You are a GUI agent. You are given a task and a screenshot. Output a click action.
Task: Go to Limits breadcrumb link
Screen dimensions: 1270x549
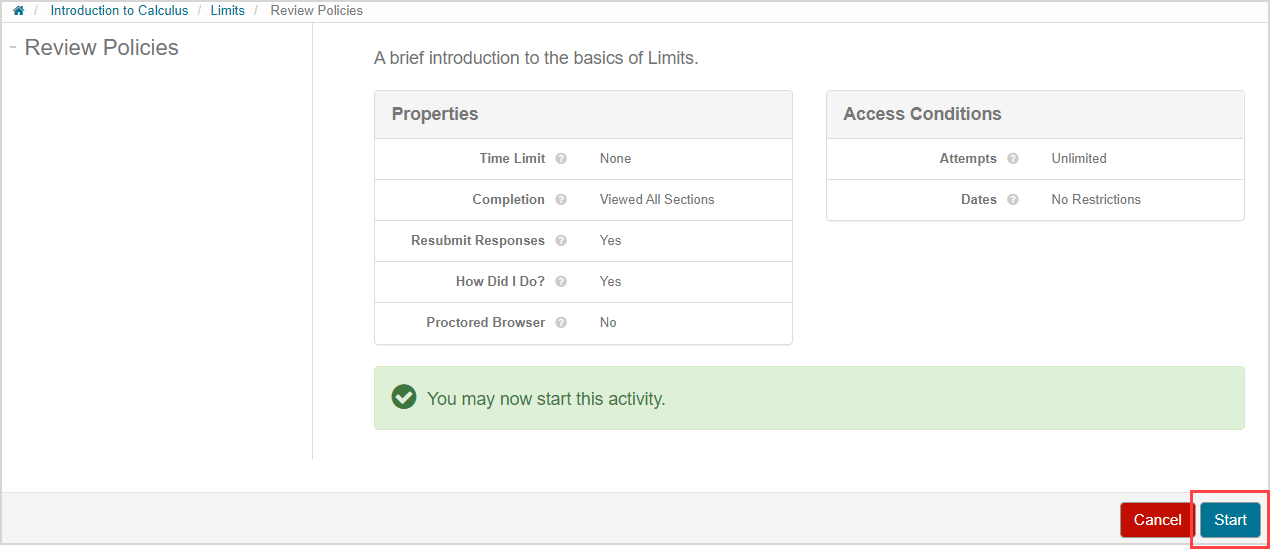click(227, 11)
